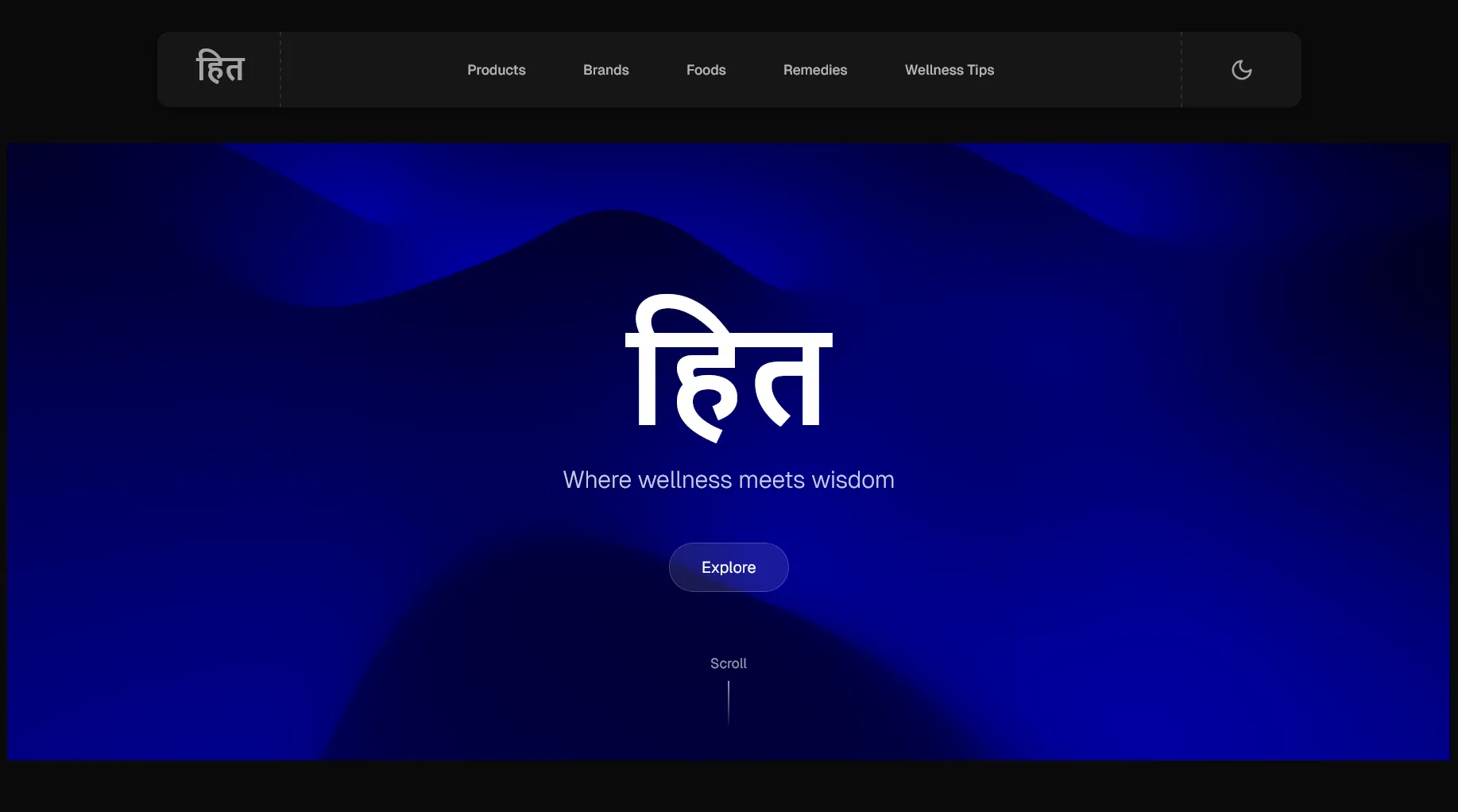Click Explore to enter the site
Image resolution: width=1458 pixels, height=812 pixels.
click(x=728, y=567)
